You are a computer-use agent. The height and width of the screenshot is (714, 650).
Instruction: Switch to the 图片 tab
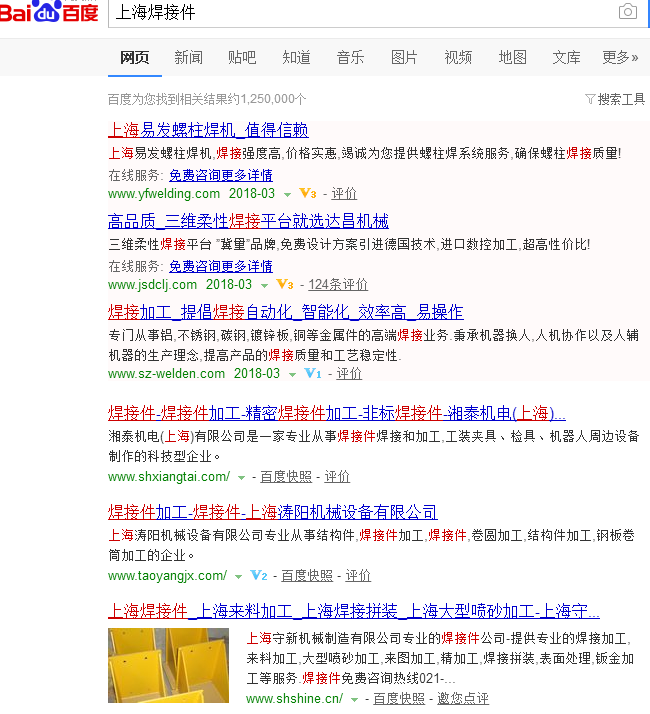pyautogui.click(x=404, y=57)
